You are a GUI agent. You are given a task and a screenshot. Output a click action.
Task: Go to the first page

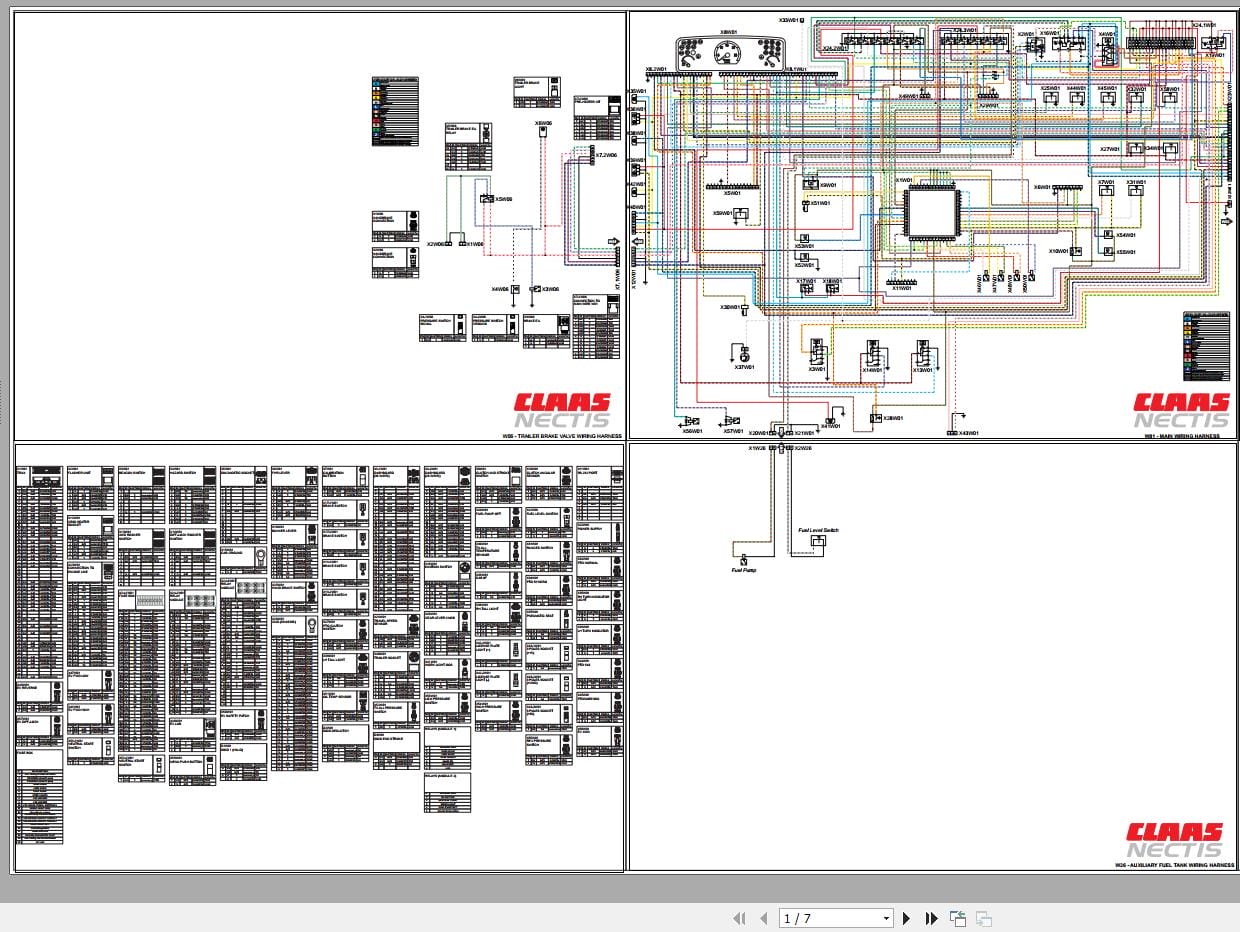pyautogui.click(x=740, y=918)
